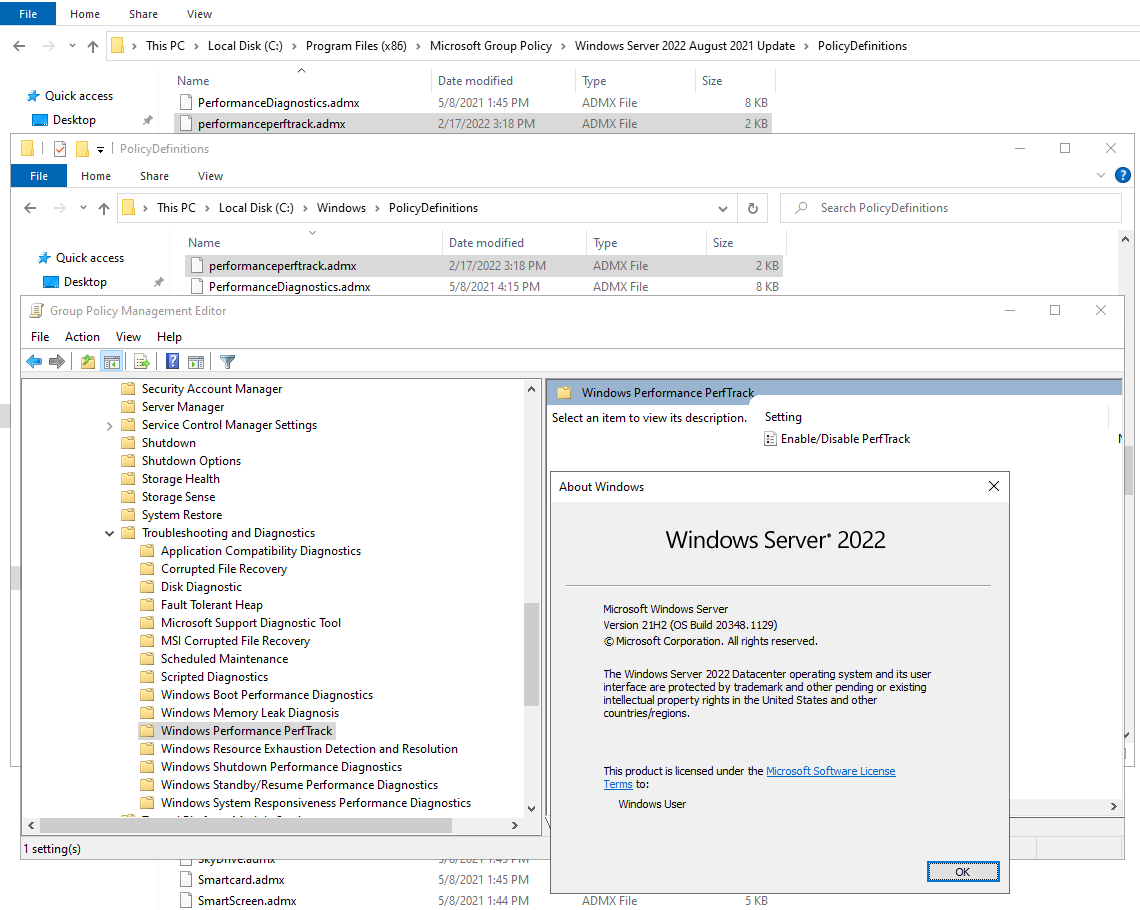Select SmartScreen.admx in the rear Explorer window
The width and height of the screenshot is (1140, 910).
click(247, 901)
